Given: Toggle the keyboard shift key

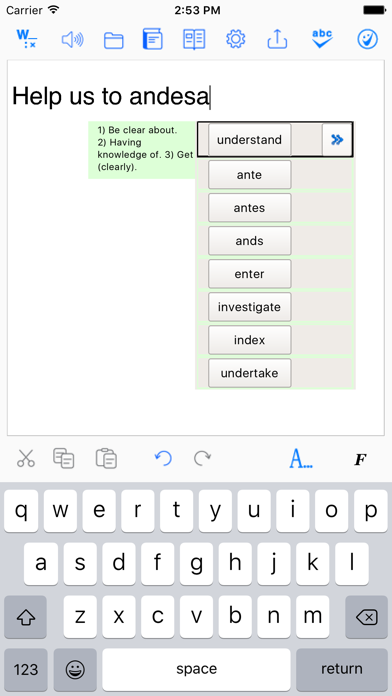Looking at the screenshot, I should [25, 617].
